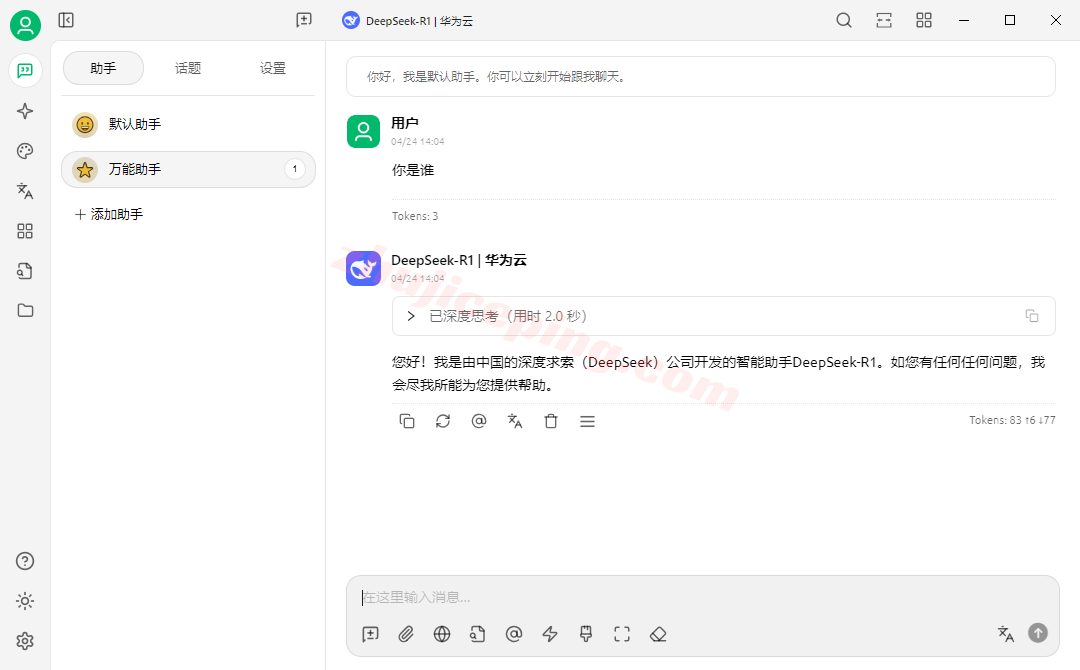Open the files folder sidebar icon
Screen dimensions: 1080x670
click(x=25, y=311)
